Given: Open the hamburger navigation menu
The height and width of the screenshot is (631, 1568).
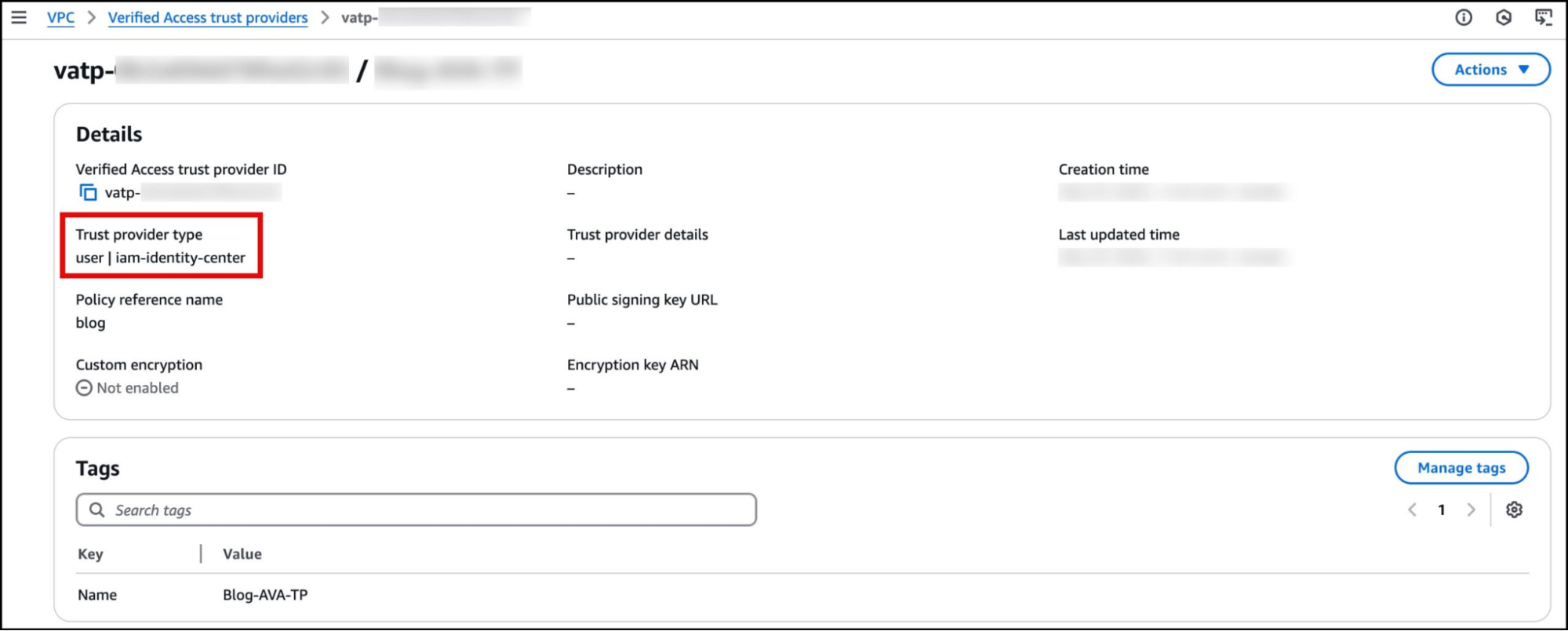Looking at the screenshot, I should pos(19,17).
